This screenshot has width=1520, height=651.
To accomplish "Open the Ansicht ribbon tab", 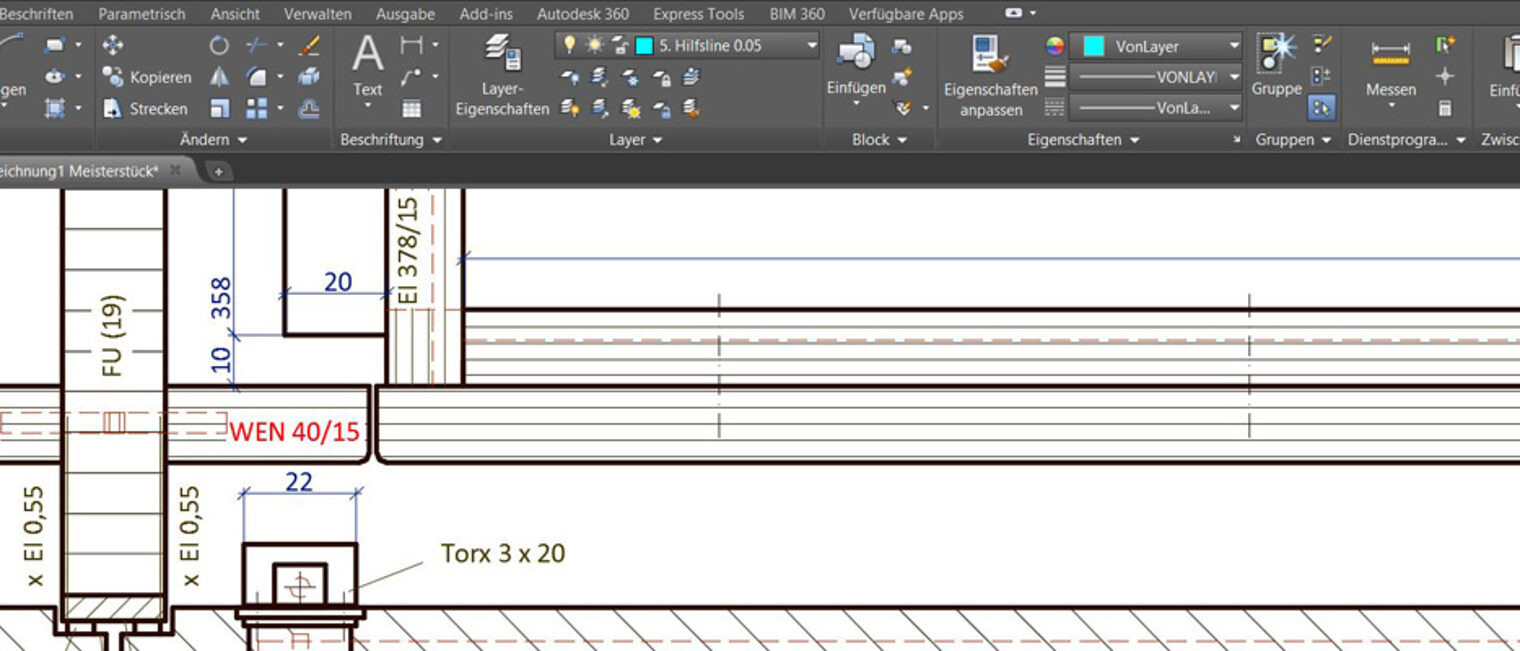I will 235,14.
